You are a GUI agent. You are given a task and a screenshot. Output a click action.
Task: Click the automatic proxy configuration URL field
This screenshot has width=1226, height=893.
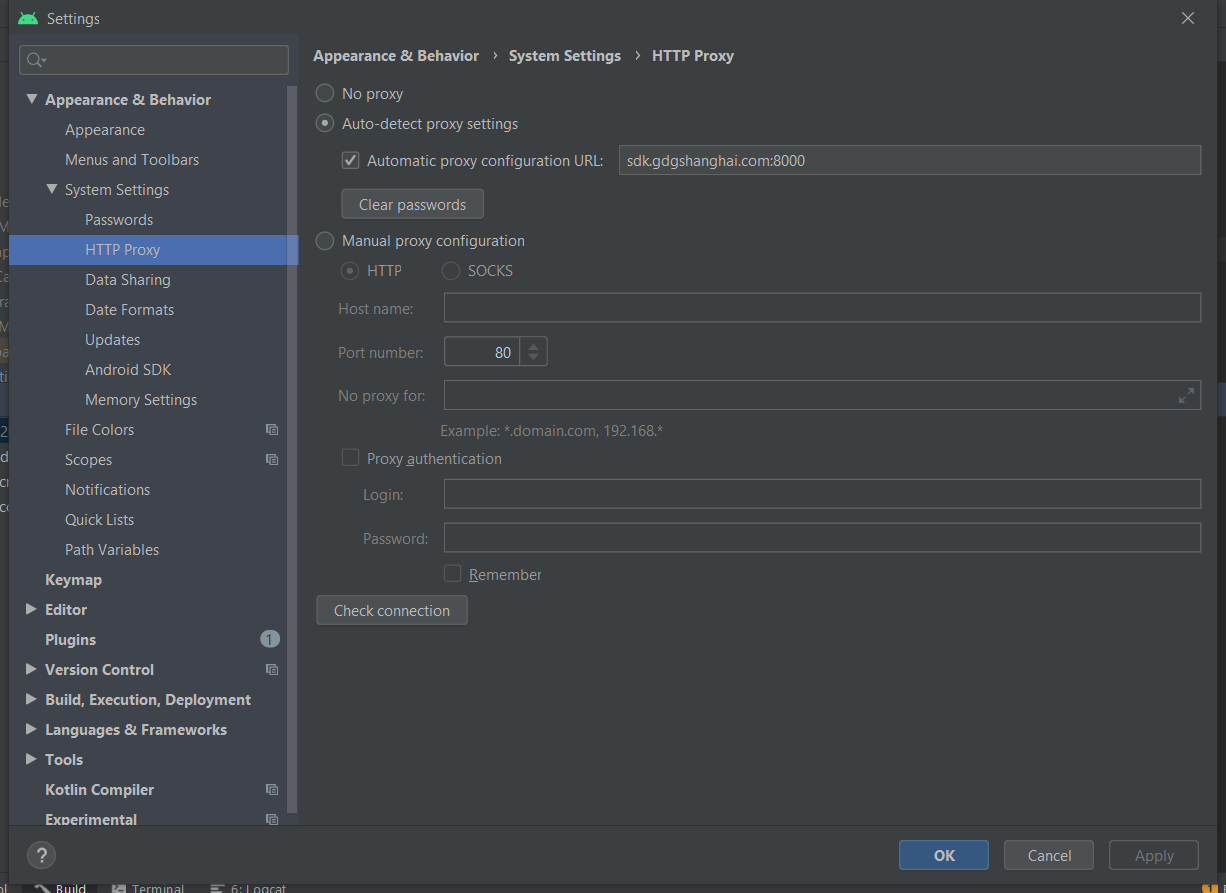tap(910, 160)
